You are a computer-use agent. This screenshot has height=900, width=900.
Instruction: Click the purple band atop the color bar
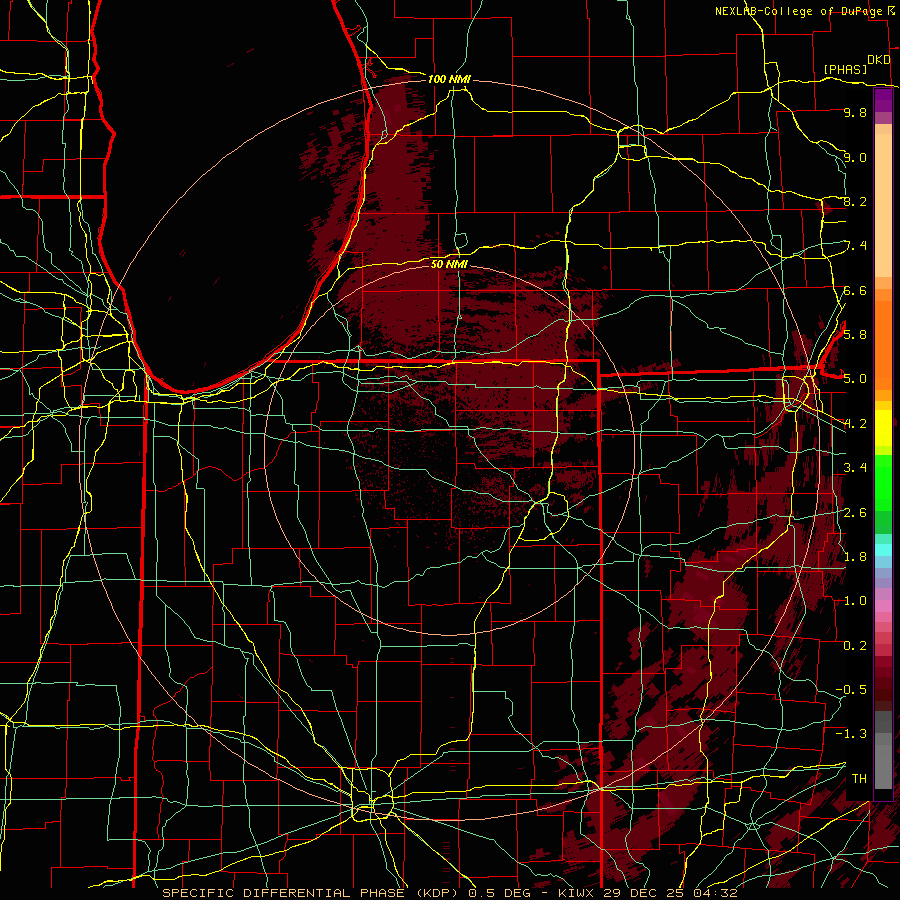883,100
